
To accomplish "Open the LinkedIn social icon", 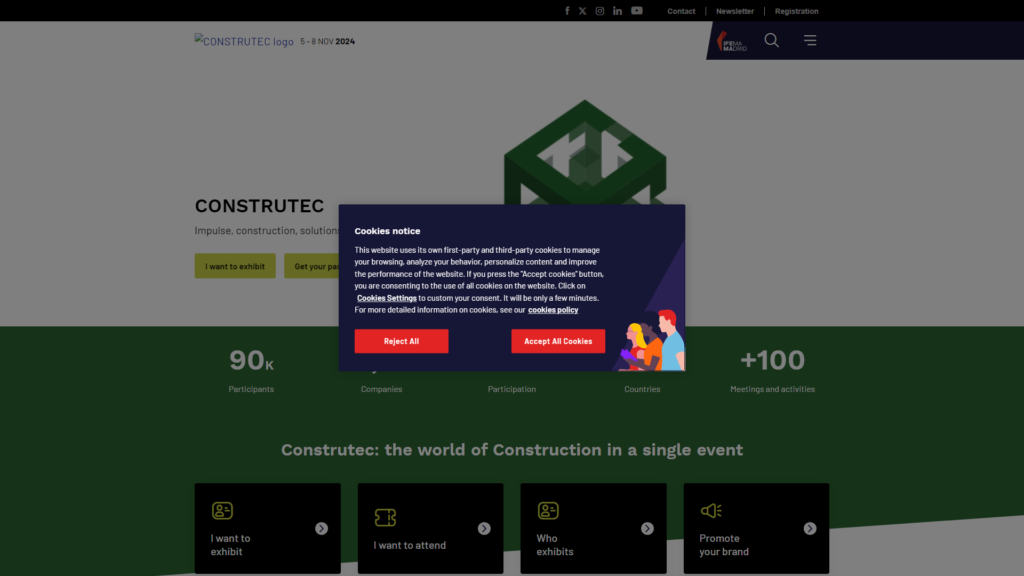I will click(x=617, y=11).
